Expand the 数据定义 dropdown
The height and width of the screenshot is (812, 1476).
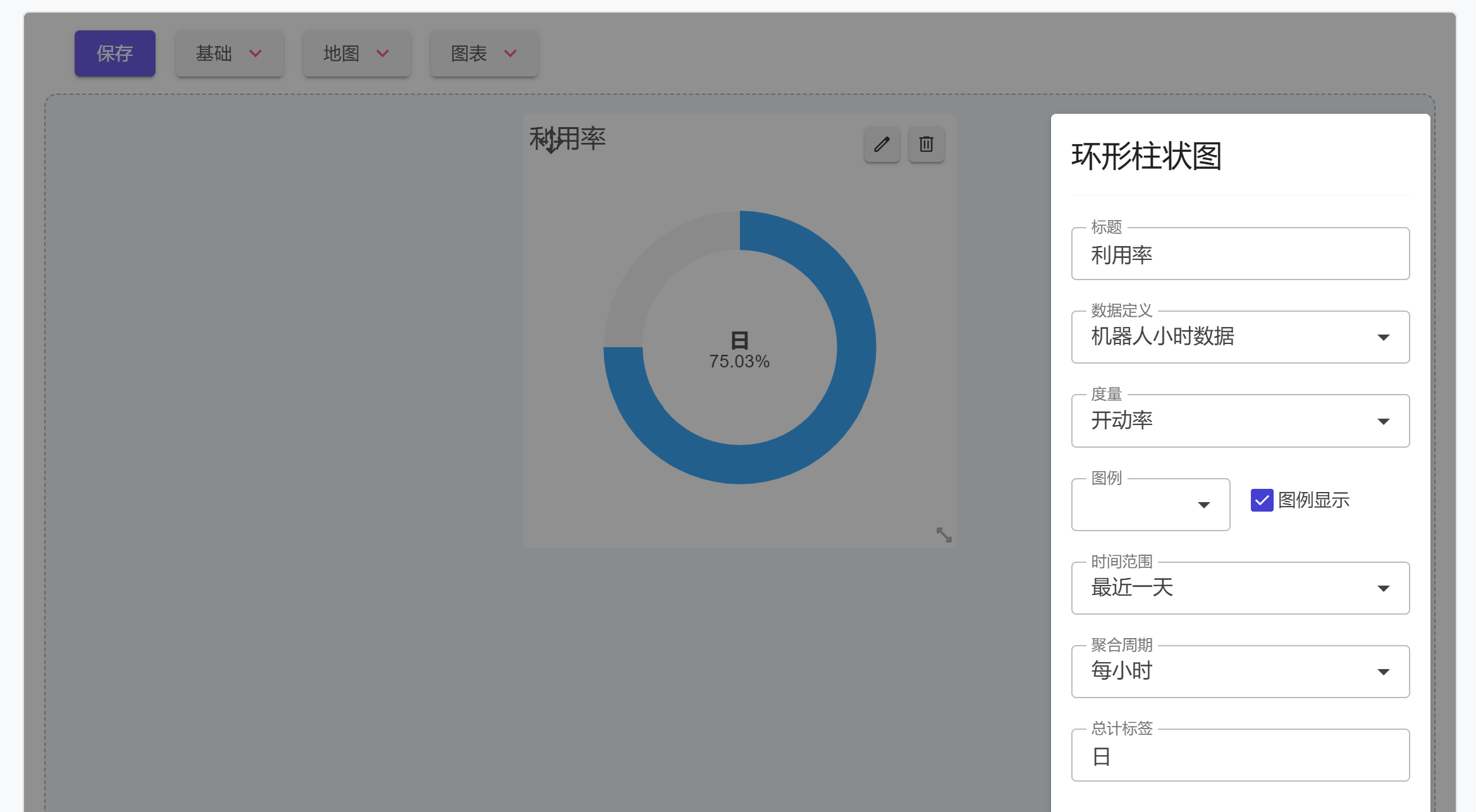[x=1240, y=337]
